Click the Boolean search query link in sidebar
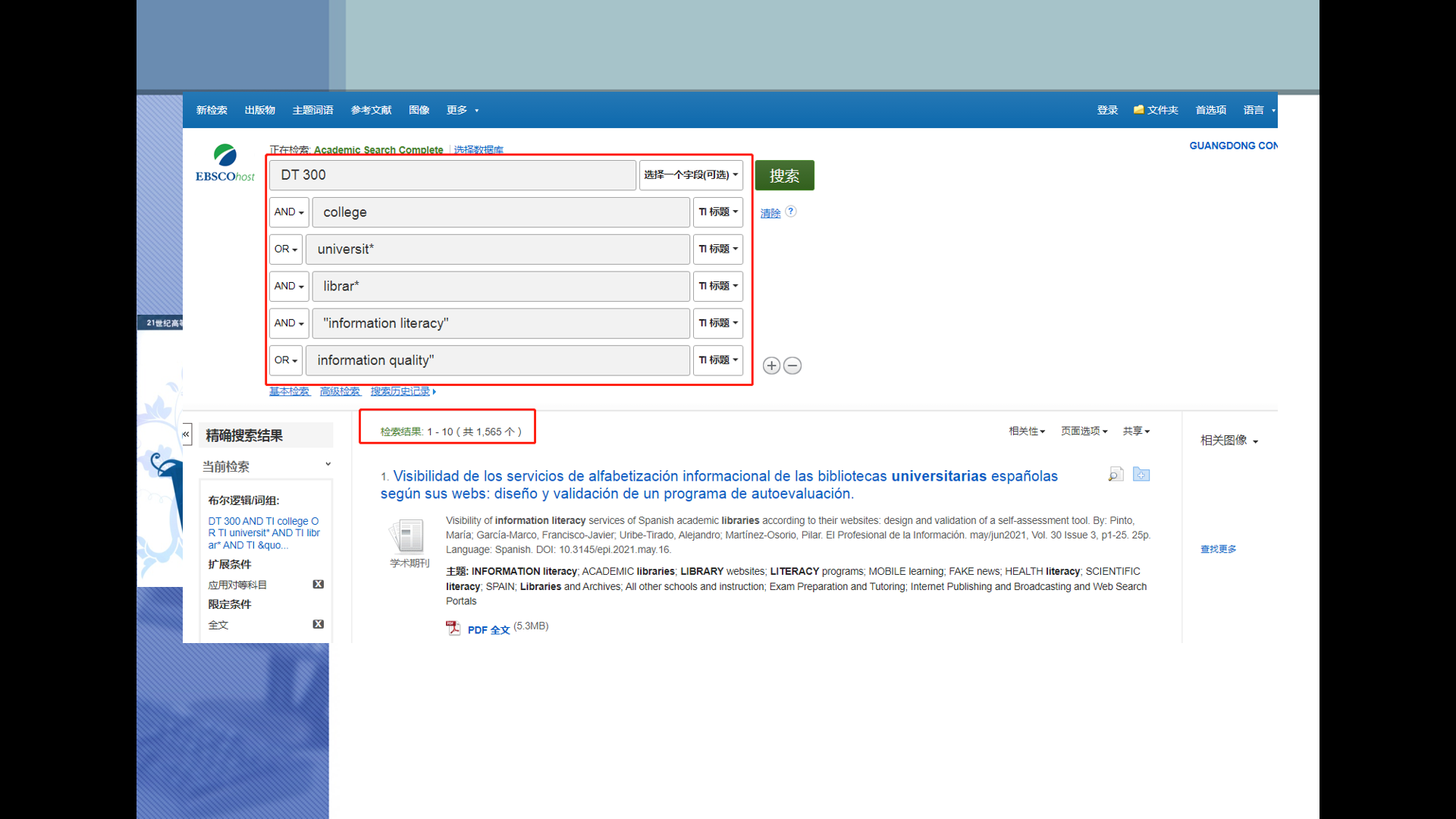Viewport: 1456px width, 819px height. [x=264, y=533]
